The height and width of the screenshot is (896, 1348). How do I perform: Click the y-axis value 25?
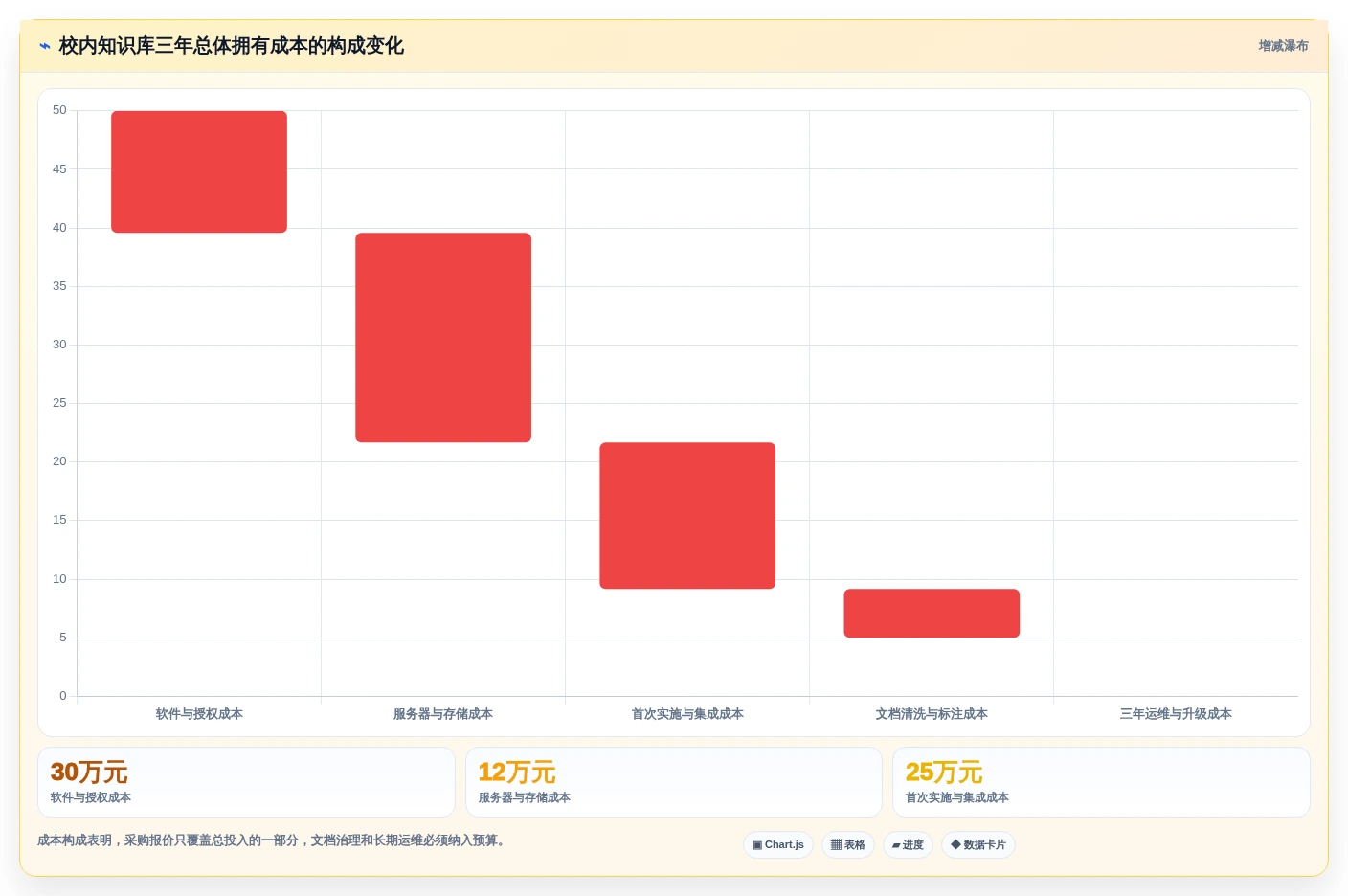pos(59,403)
